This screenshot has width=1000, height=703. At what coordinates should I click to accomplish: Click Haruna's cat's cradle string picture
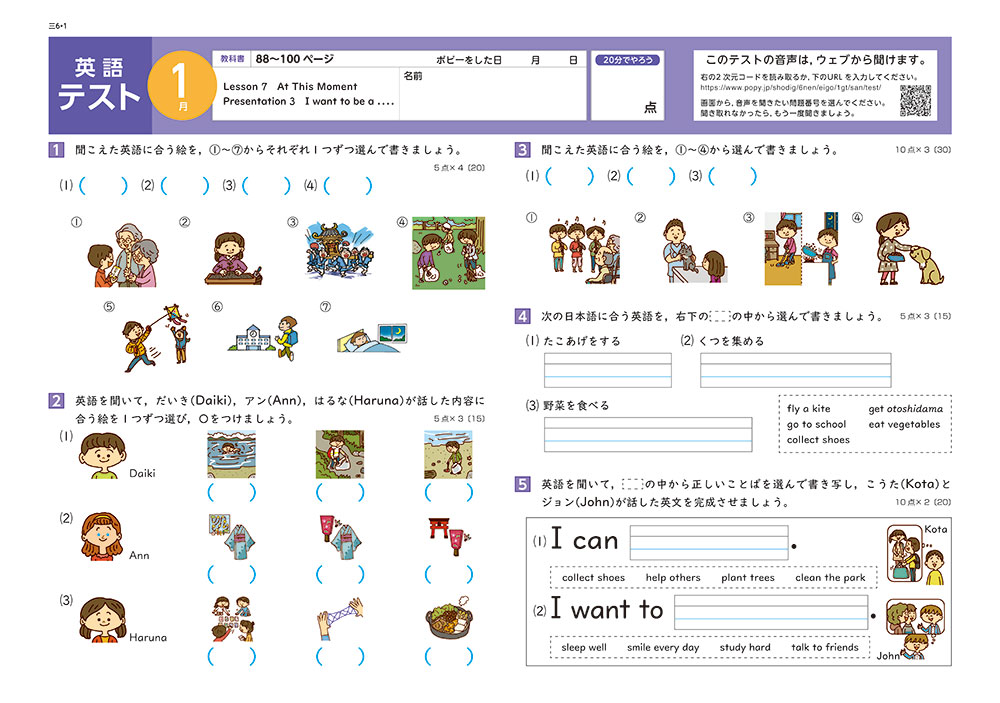pos(341,618)
